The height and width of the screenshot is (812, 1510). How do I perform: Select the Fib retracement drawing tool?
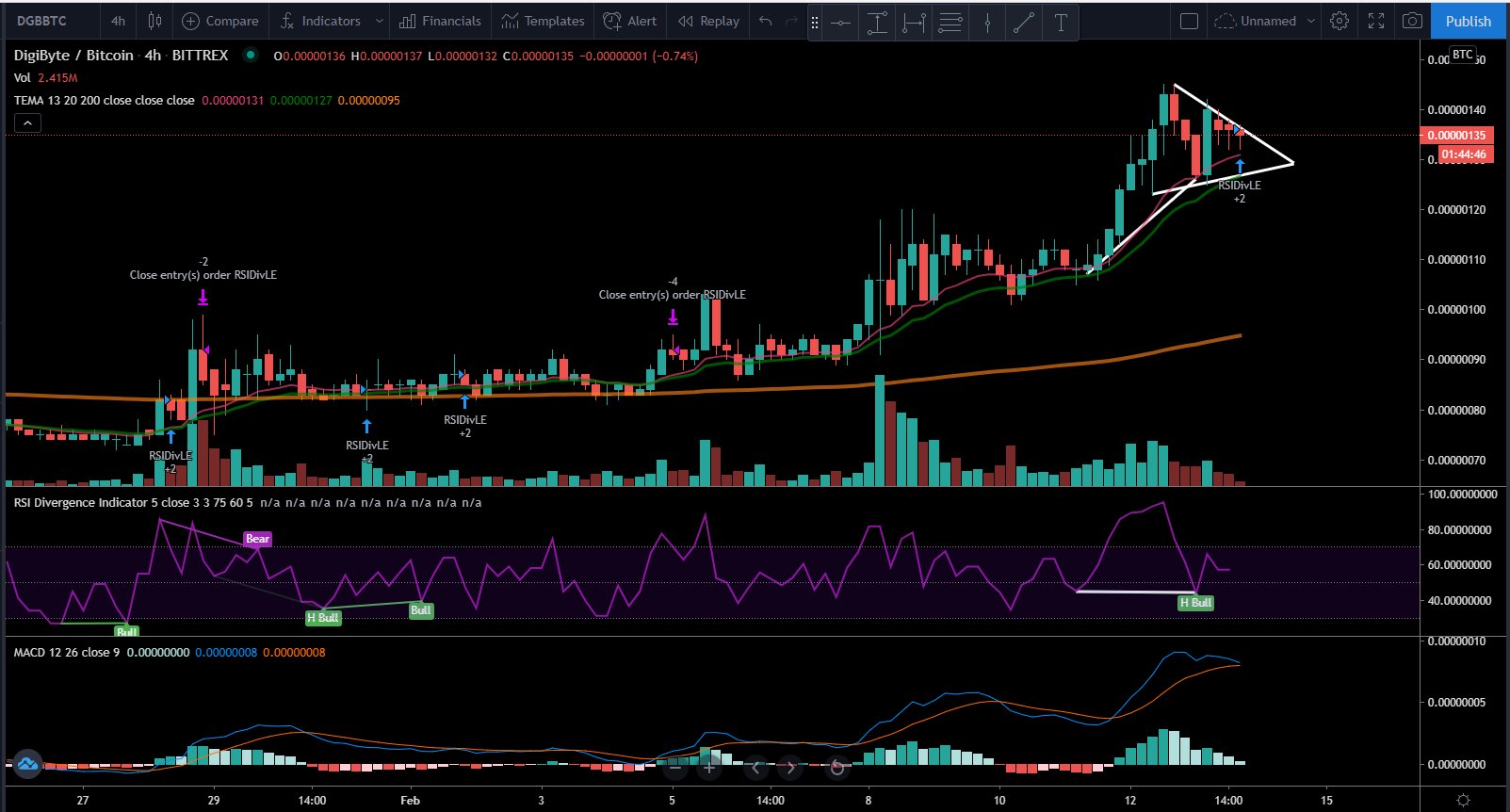tap(950, 22)
